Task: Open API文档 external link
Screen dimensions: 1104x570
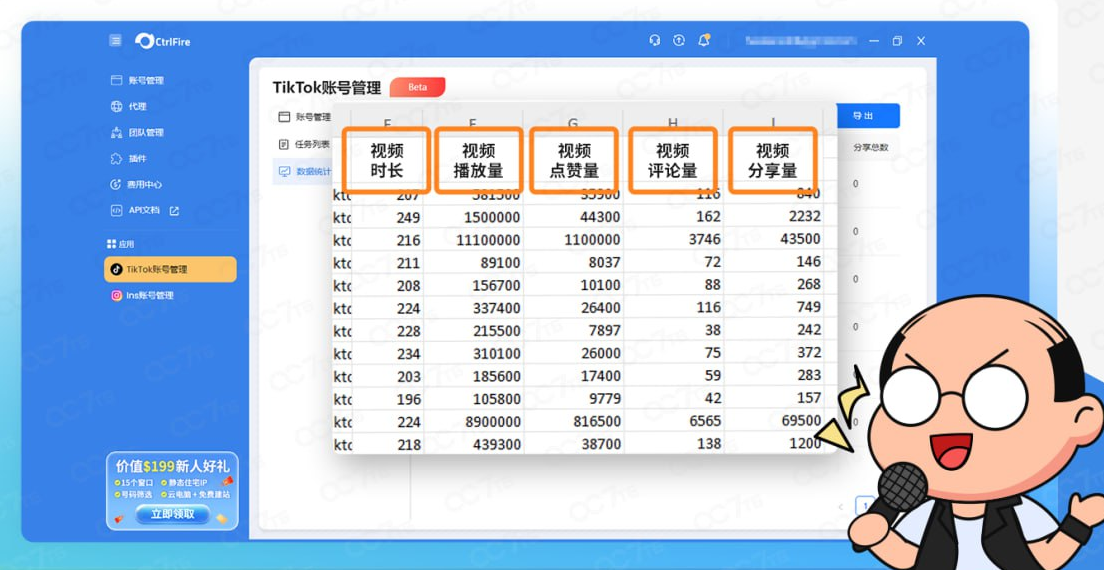Action: [x=145, y=210]
